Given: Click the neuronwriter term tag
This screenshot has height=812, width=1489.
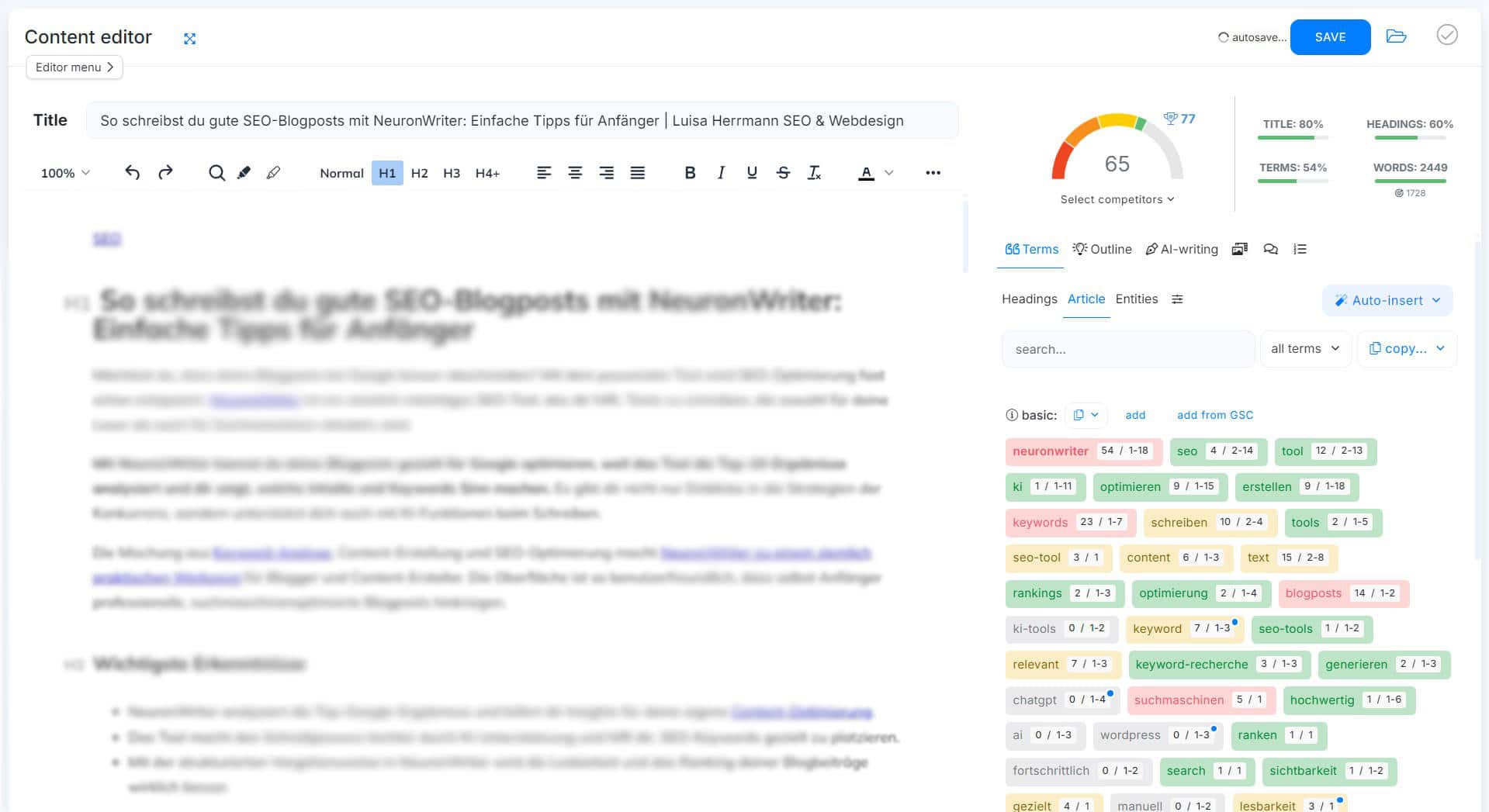Looking at the screenshot, I should point(1083,451).
